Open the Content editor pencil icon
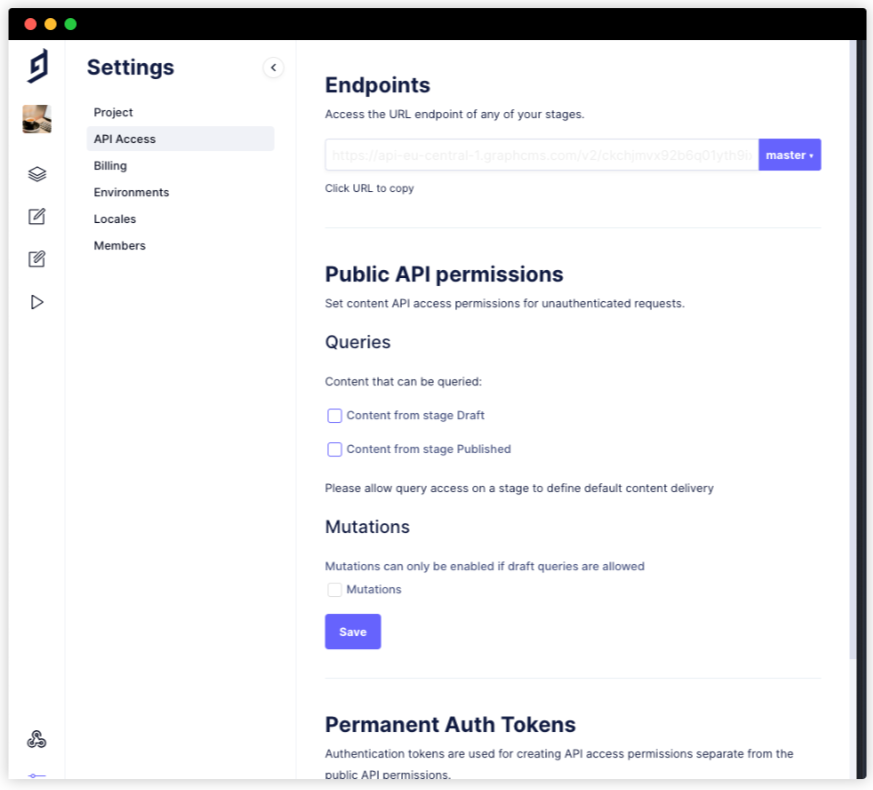Screen dimensions: 873x790 point(37,216)
